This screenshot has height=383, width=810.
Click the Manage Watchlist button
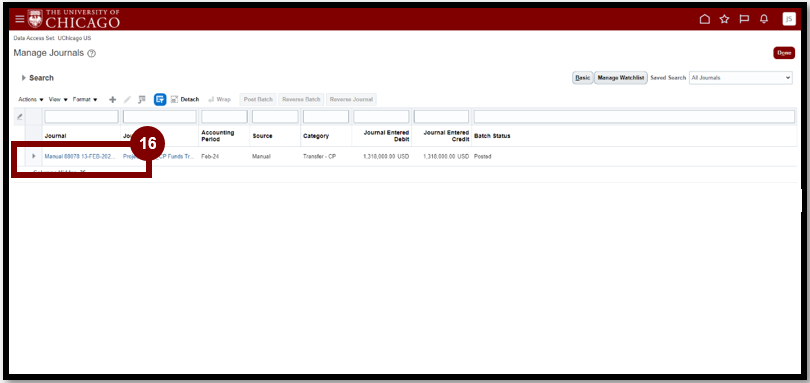click(x=621, y=78)
